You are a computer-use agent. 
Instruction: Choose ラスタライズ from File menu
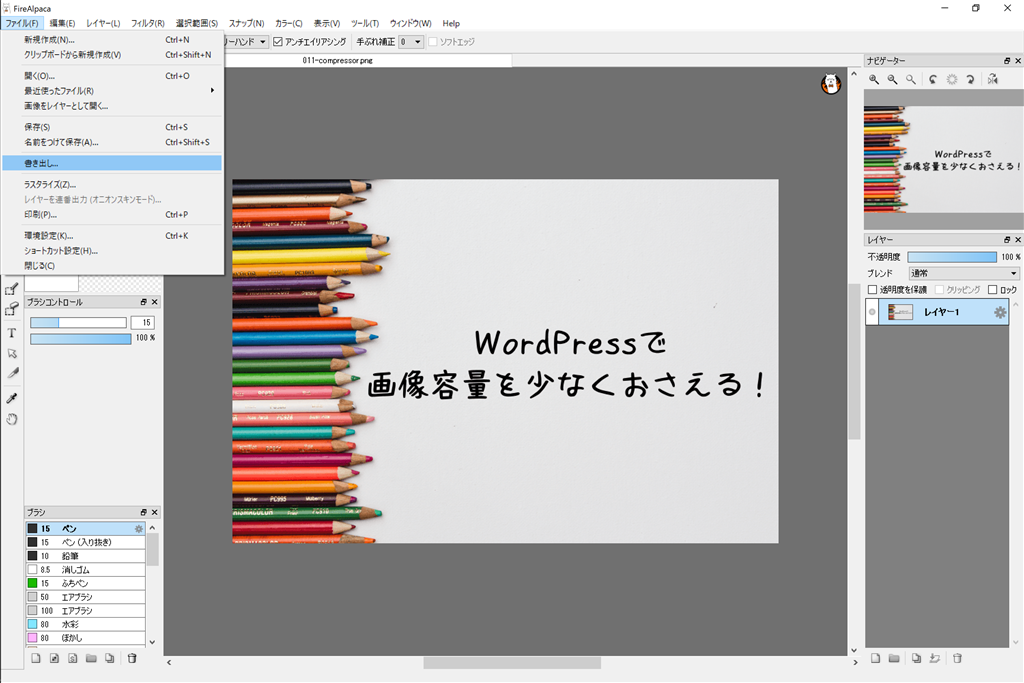click(x=112, y=185)
